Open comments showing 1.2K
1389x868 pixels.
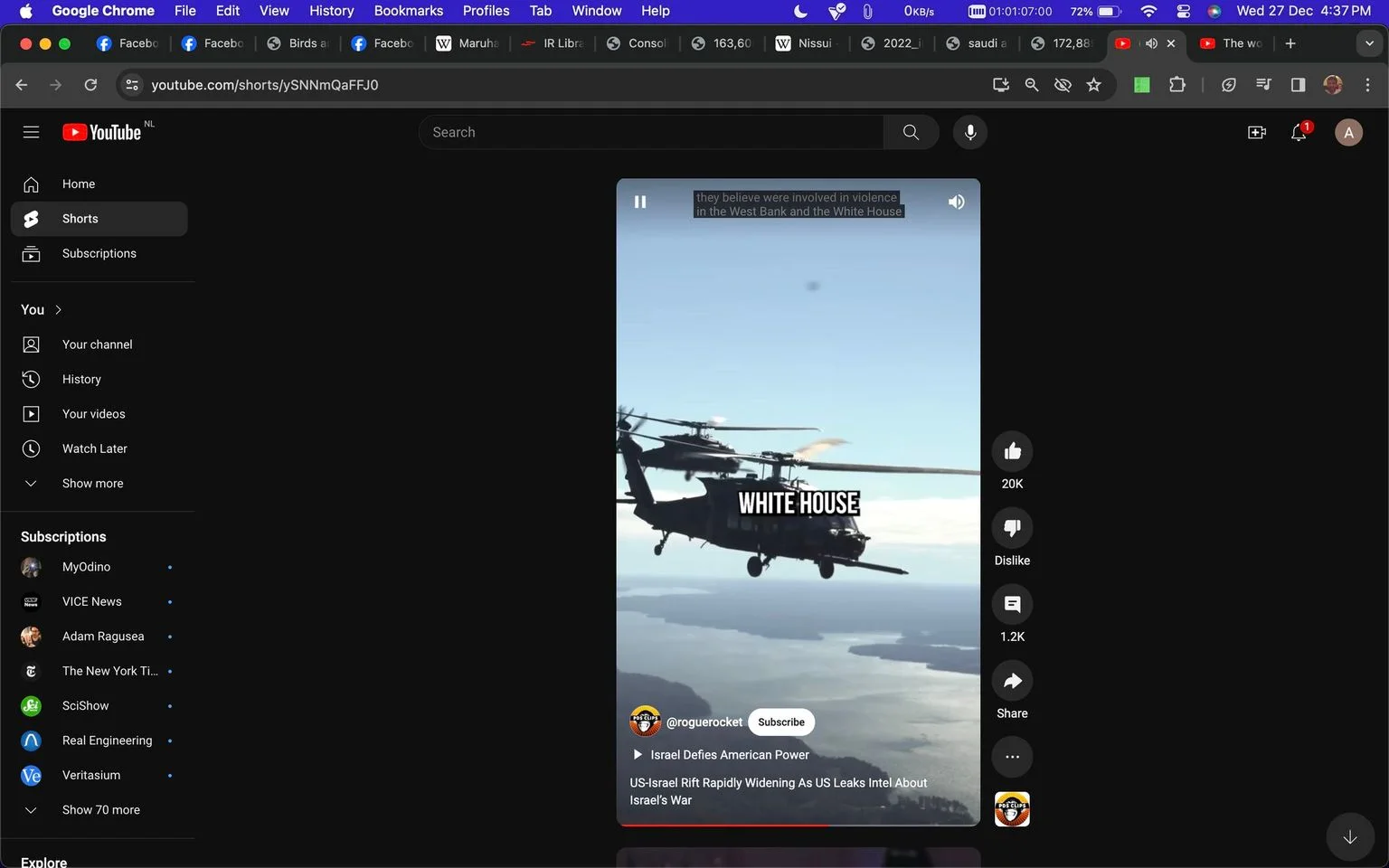pos(1012,604)
